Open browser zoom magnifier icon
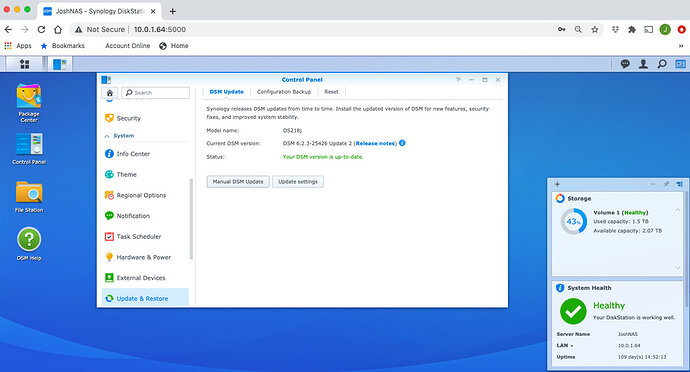Image resolution: width=690 pixels, height=372 pixels. pos(578,29)
